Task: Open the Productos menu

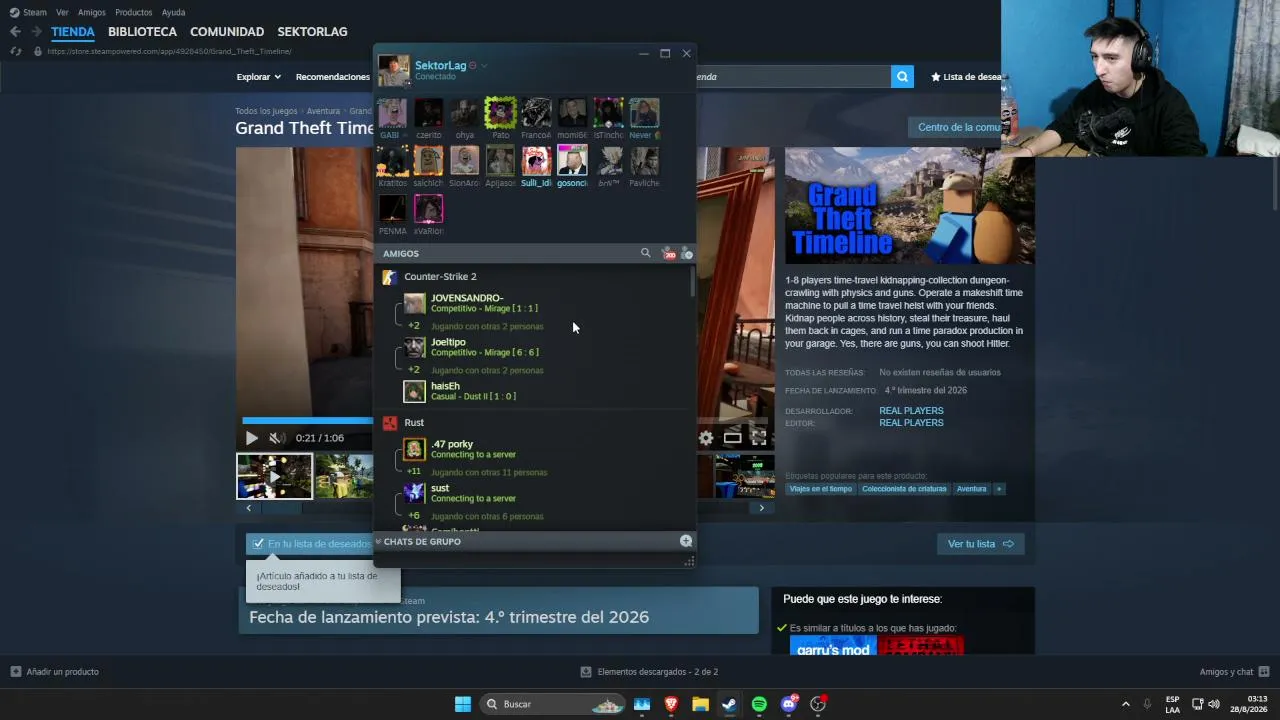Action: [133, 12]
